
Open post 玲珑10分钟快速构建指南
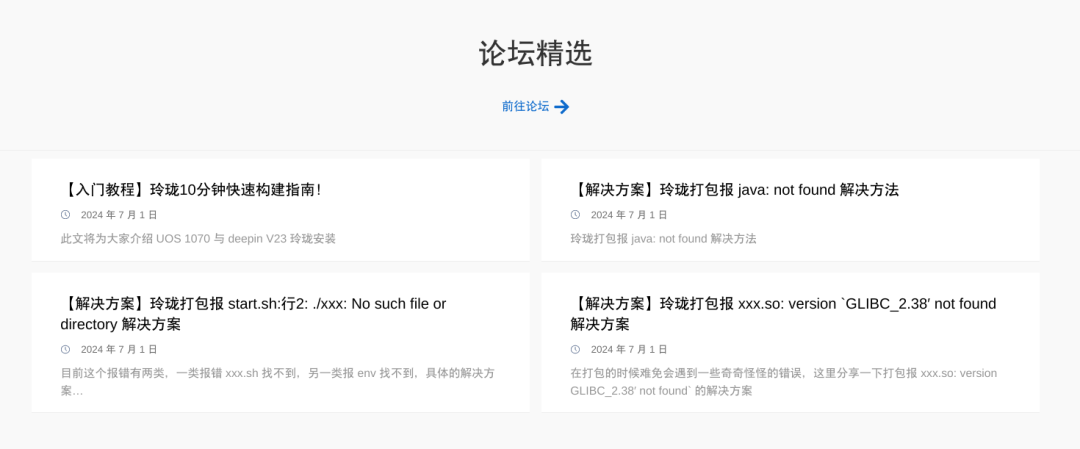tap(235, 190)
